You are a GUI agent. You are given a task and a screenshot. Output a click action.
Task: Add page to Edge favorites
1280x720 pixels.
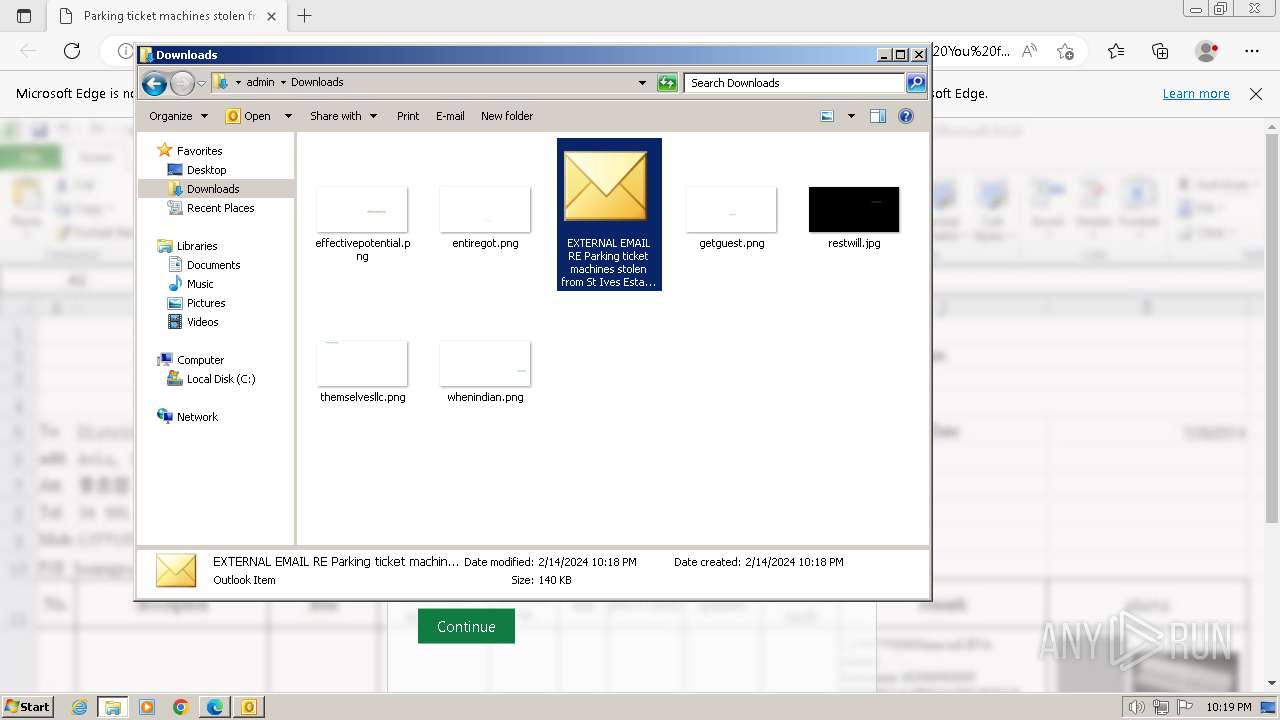pos(1065,51)
